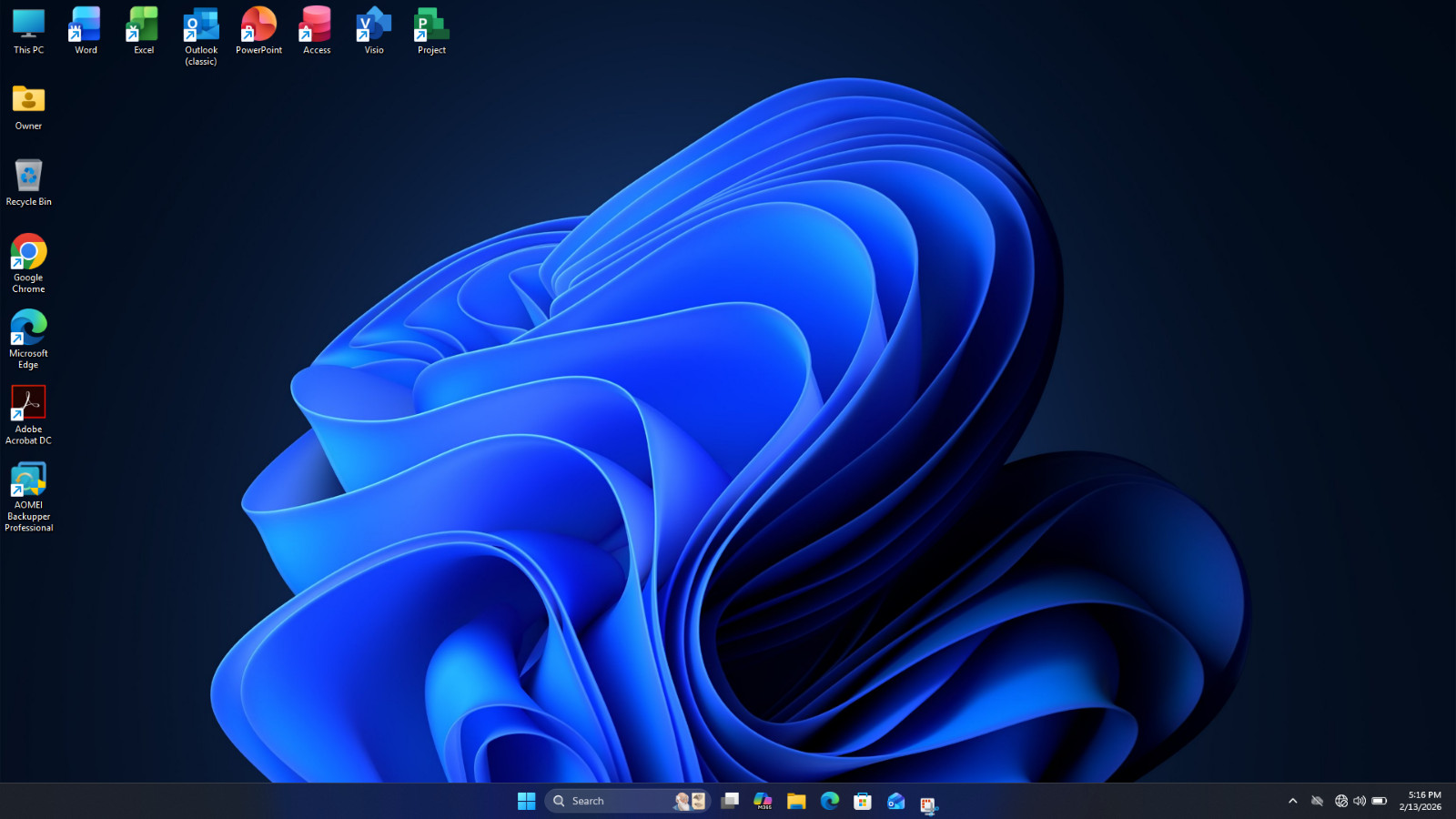Open the Windows Start menu

(526, 801)
